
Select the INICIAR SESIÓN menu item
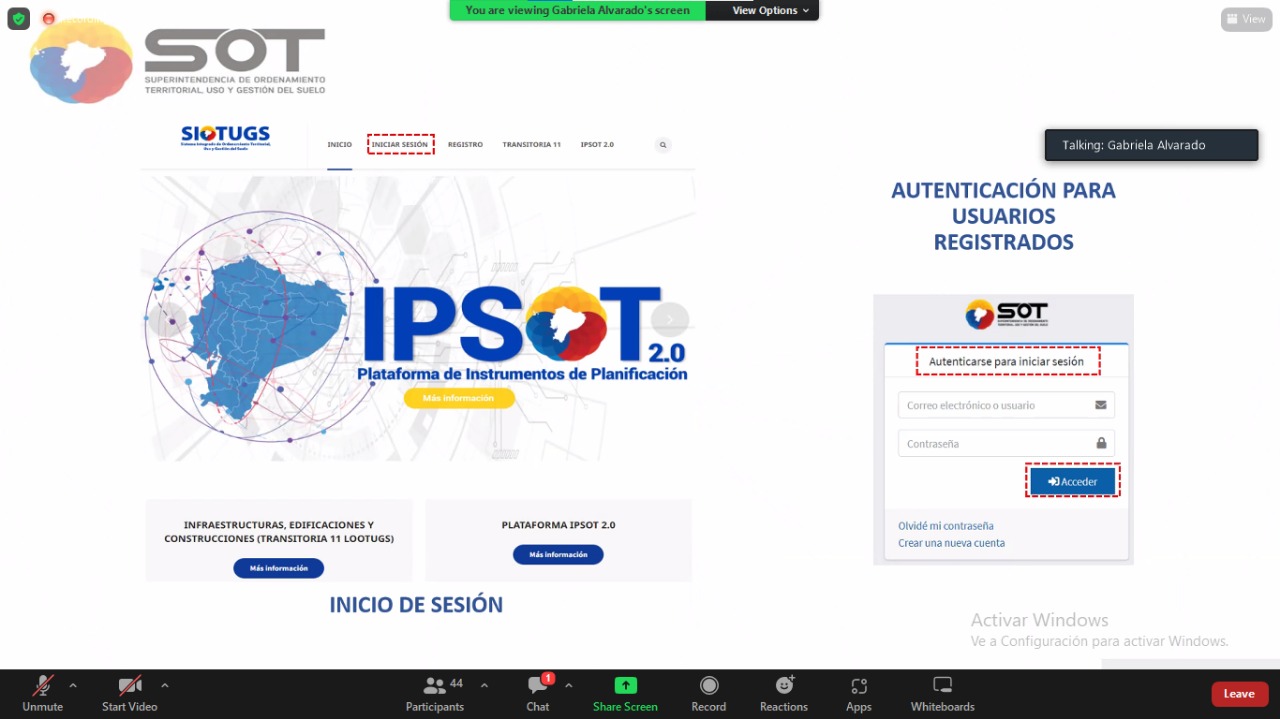pyautogui.click(x=400, y=145)
